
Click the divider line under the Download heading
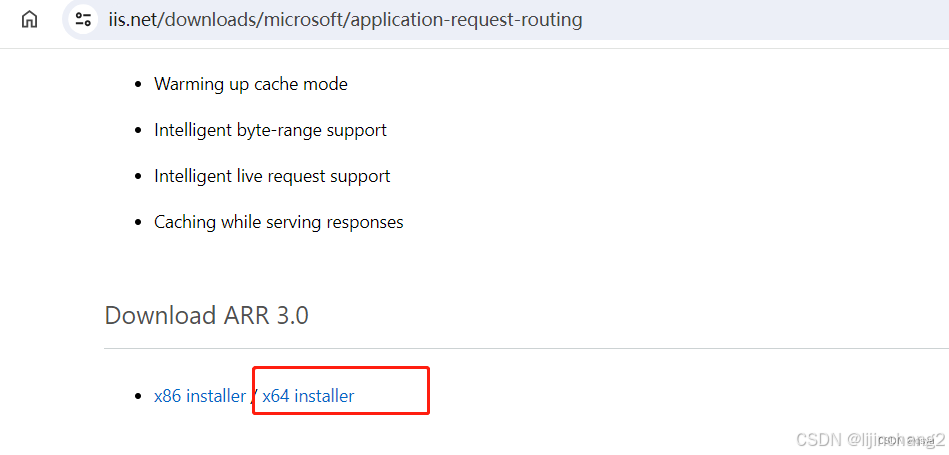500,348
